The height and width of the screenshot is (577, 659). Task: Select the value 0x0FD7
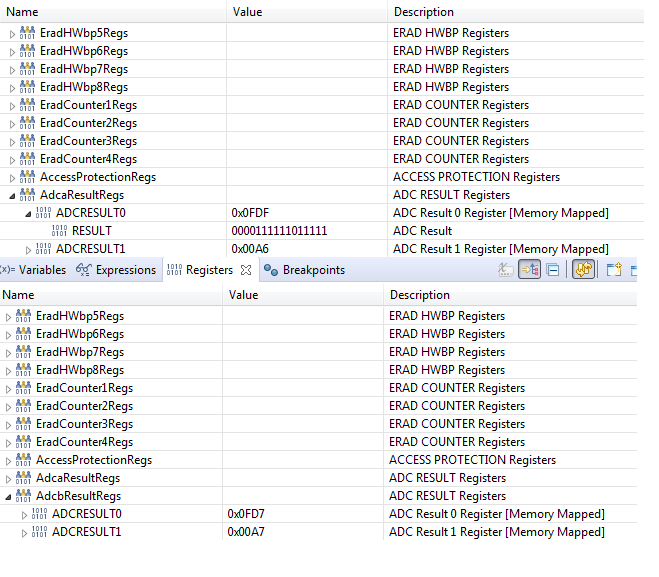click(x=246, y=514)
